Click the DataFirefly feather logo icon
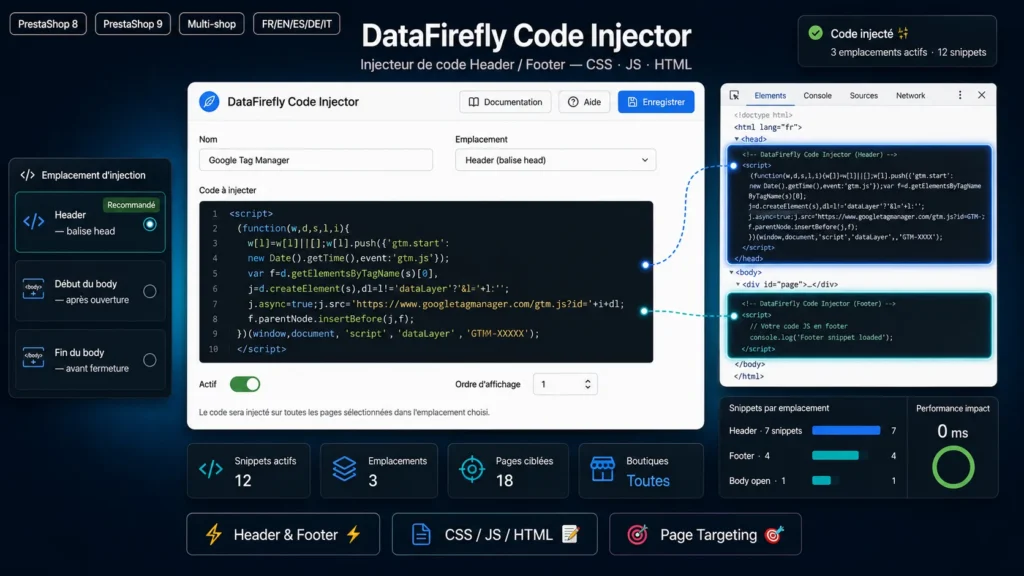This screenshot has width=1024, height=576. tap(209, 102)
